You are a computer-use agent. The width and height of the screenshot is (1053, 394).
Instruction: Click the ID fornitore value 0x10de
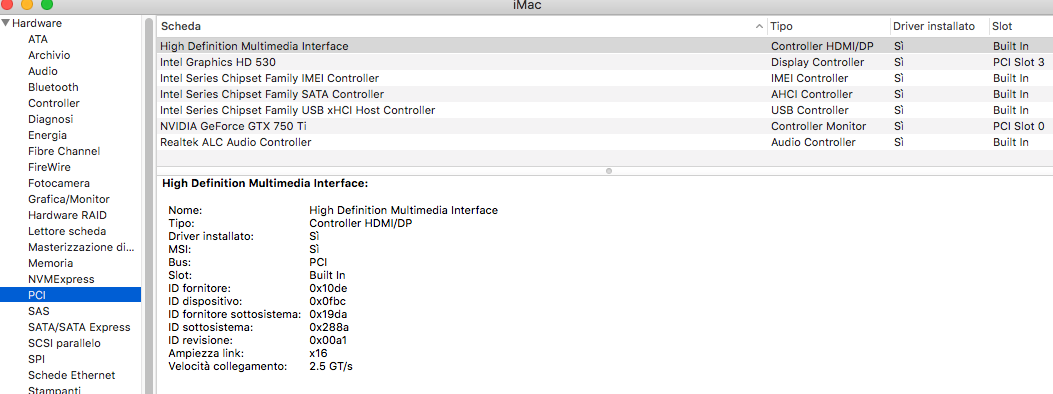tap(328, 289)
